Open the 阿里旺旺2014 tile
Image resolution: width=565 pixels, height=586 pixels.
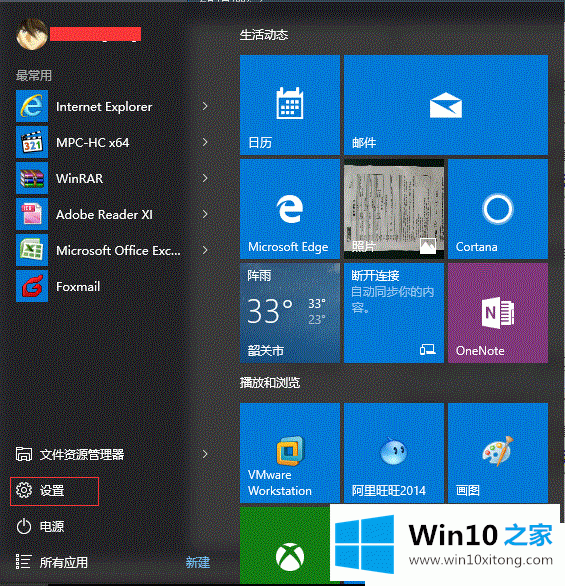click(x=394, y=453)
